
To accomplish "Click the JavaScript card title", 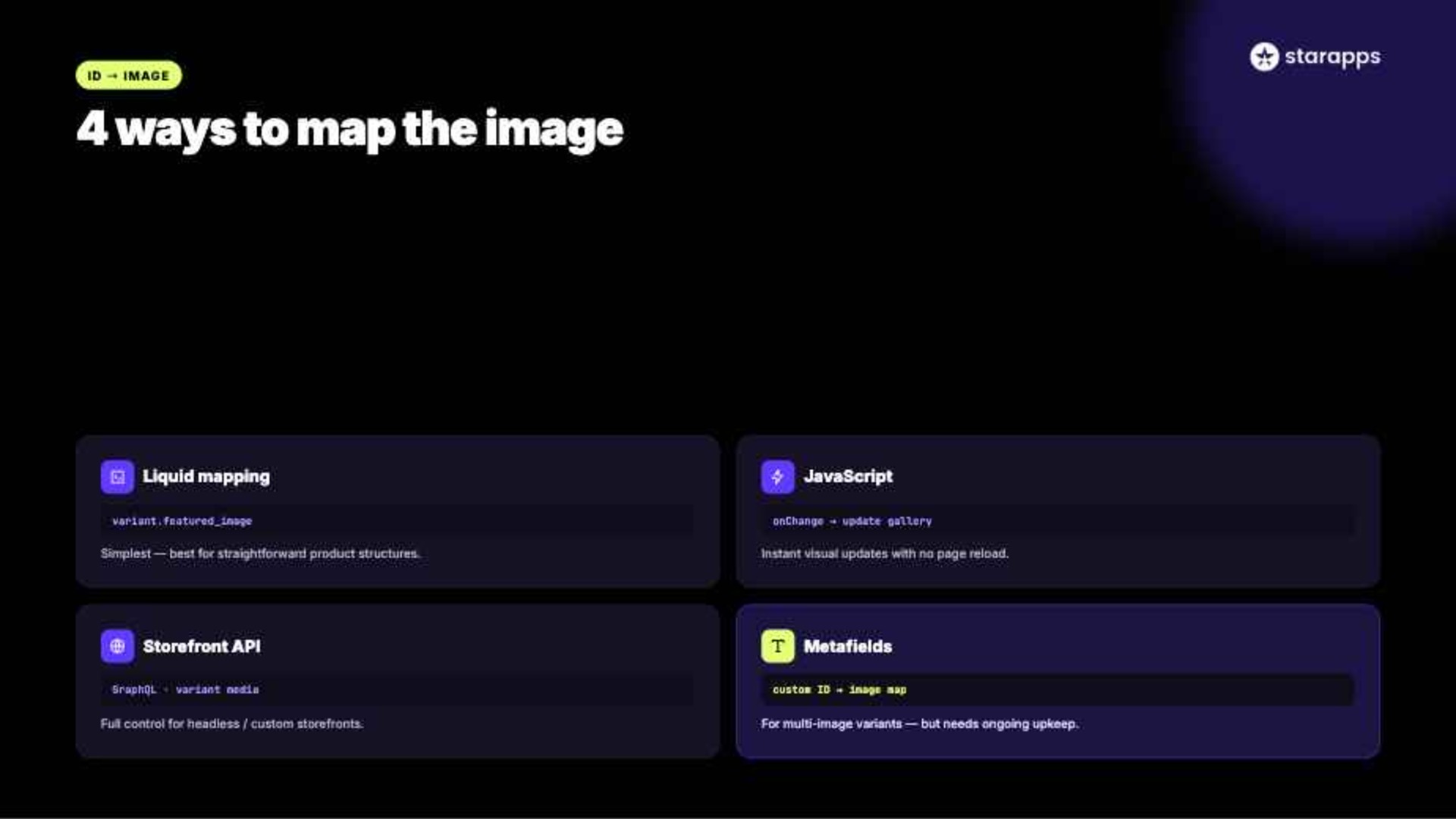I will tap(848, 476).
